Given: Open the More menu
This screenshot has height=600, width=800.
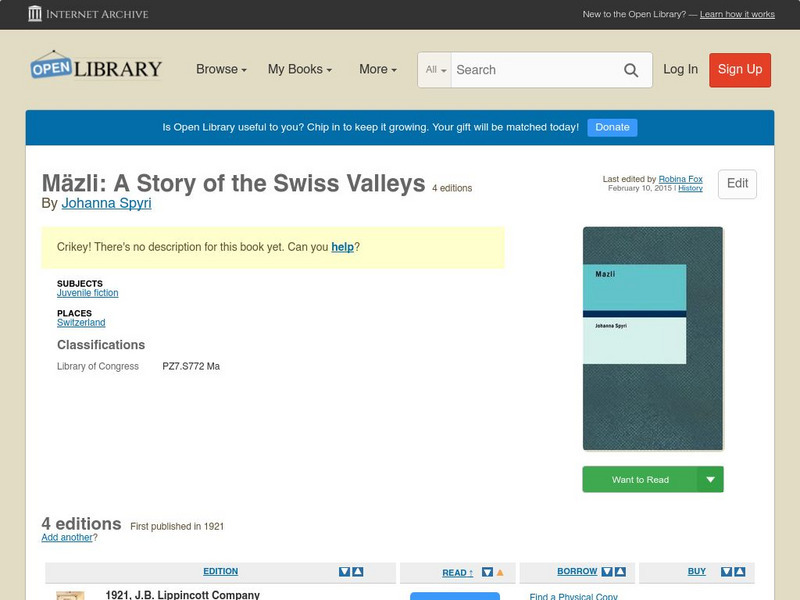Looking at the screenshot, I should click(375, 70).
